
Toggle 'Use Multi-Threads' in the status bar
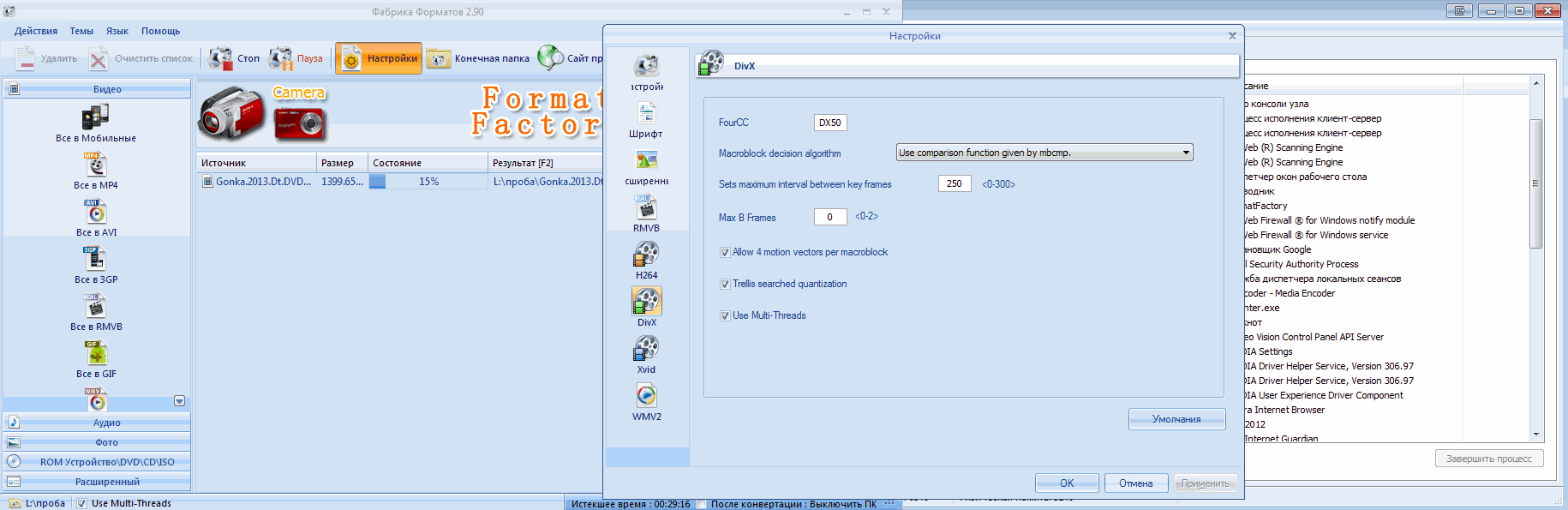point(82,503)
